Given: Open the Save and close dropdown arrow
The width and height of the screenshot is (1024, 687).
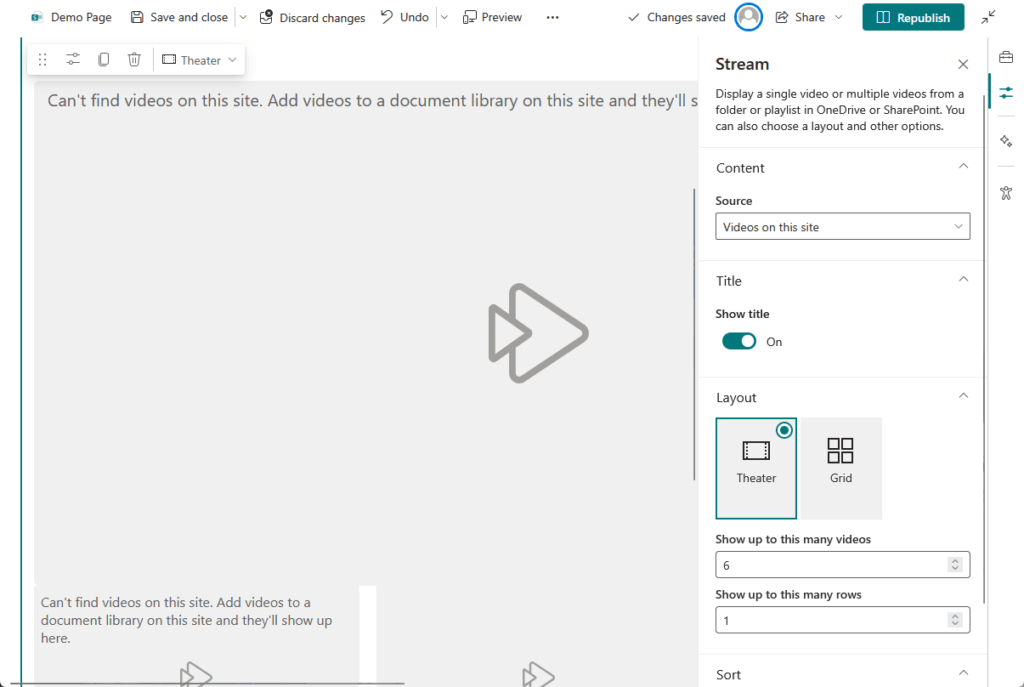Looking at the screenshot, I should (x=243, y=17).
